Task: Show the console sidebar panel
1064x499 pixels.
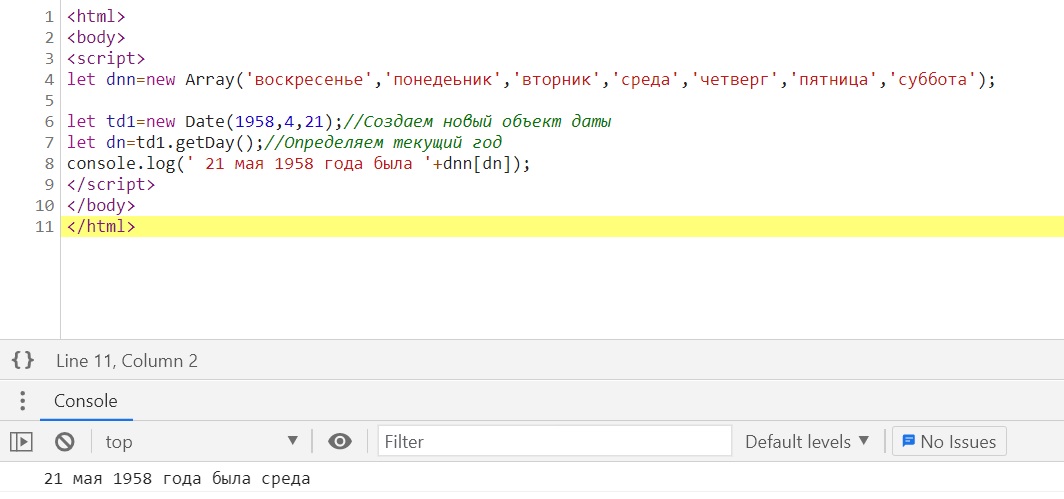Action: click(22, 441)
